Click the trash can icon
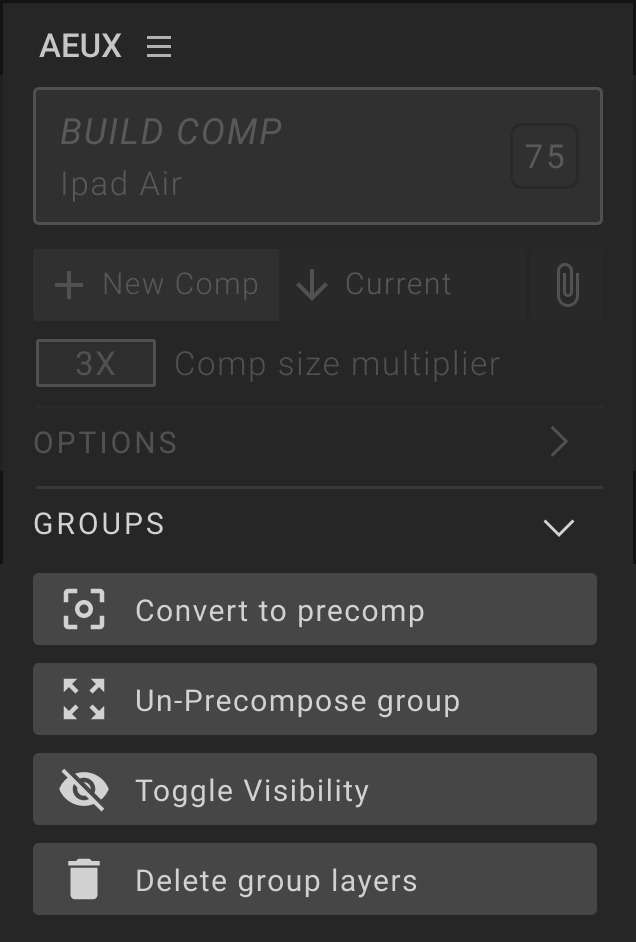Image resolution: width=636 pixels, height=942 pixels. click(84, 879)
